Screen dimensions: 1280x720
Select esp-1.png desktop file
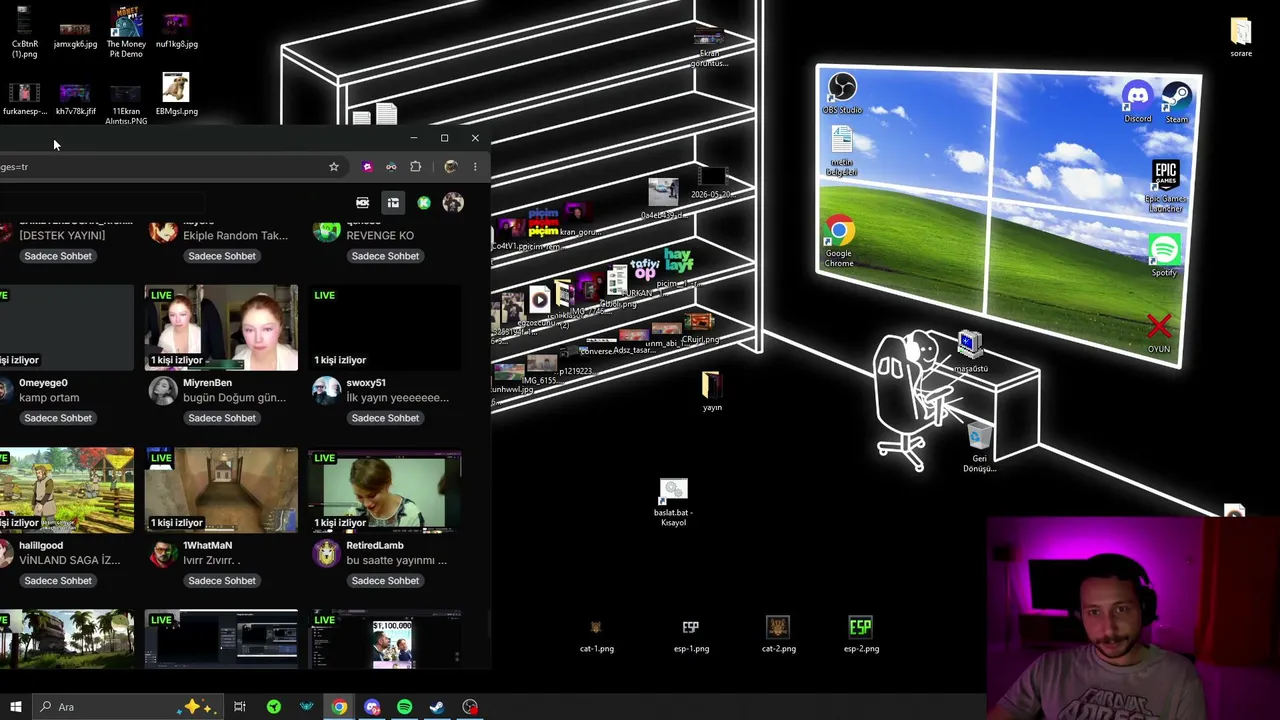pyautogui.click(x=691, y=636)
